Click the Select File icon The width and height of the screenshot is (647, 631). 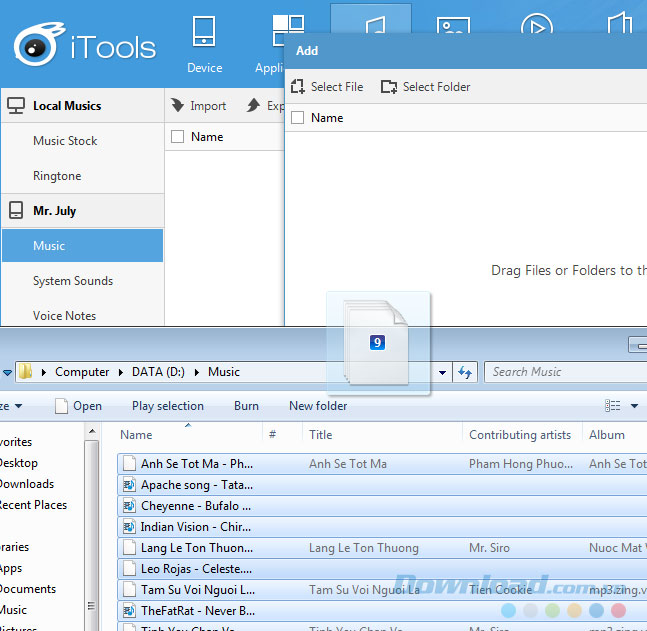coord(297,87)
